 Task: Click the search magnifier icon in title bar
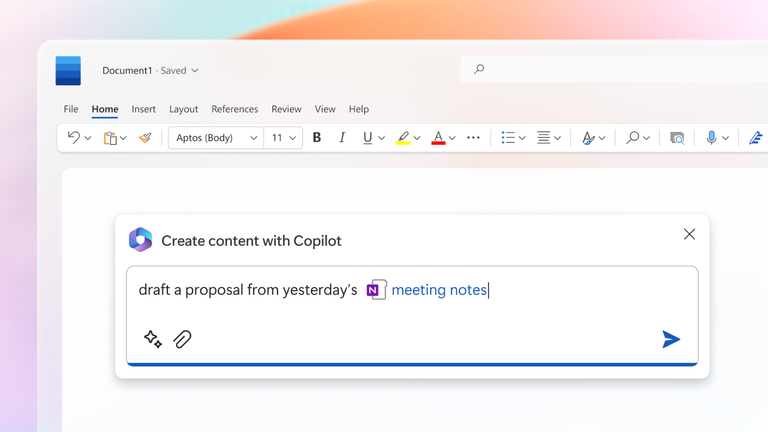coord(479,69)
